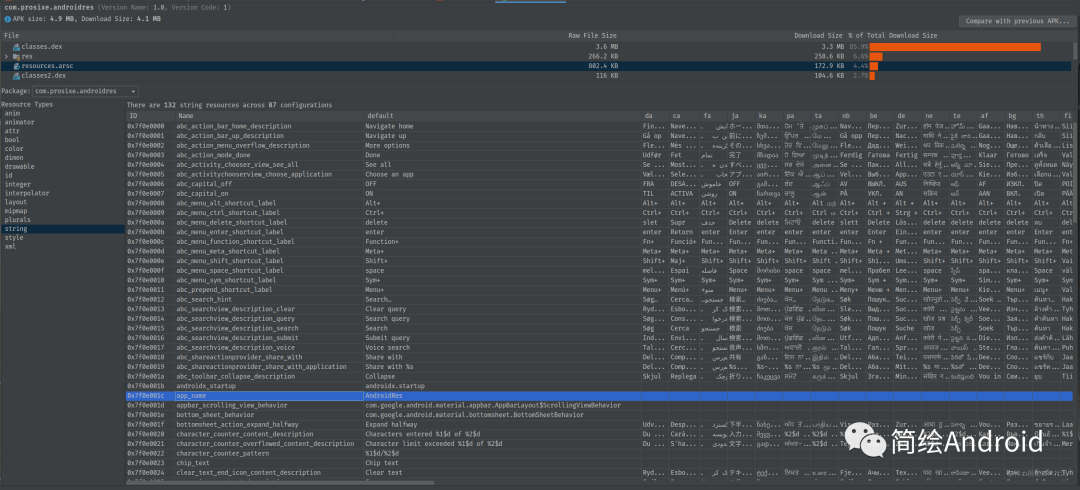
Task: Select the mipmap resource type
Action: click(x=15, y=212)
